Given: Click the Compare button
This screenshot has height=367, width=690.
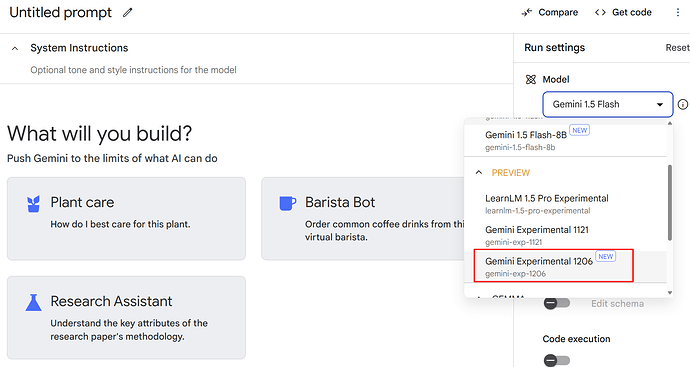Looking at the screenshot, I should pos(550,13).
